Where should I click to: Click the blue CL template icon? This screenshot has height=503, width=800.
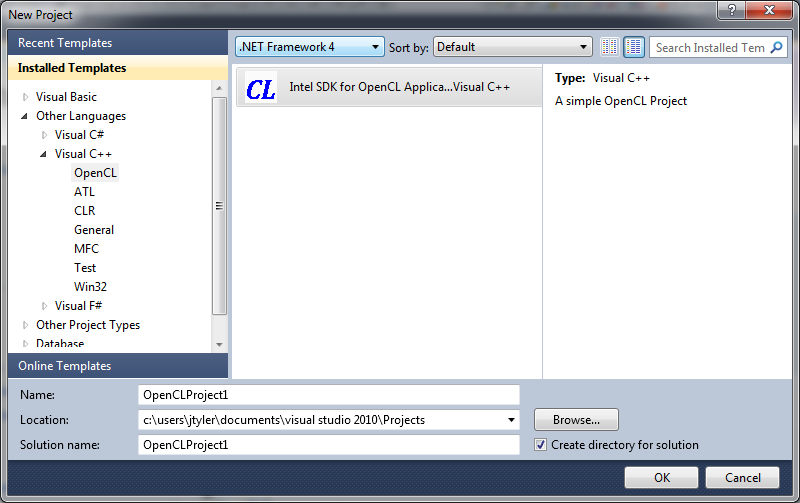(x=261, y=88)
